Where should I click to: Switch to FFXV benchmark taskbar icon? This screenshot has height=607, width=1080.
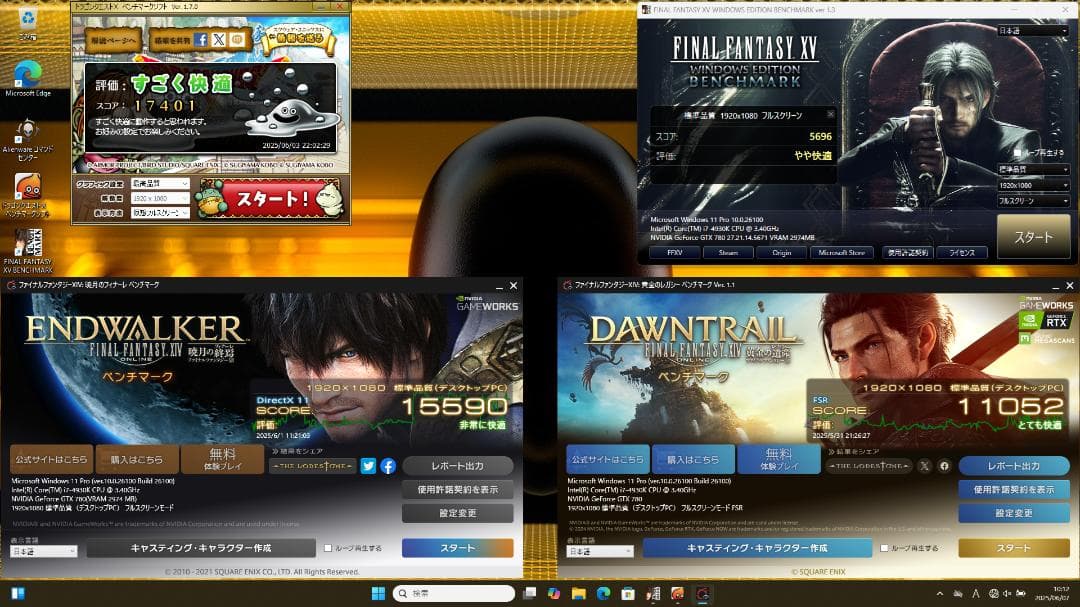653,593
